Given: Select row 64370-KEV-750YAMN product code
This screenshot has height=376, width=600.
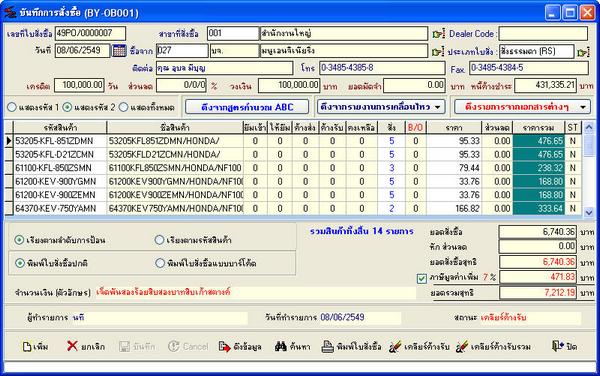Looking at the screenshot, I should click(60, 208).
